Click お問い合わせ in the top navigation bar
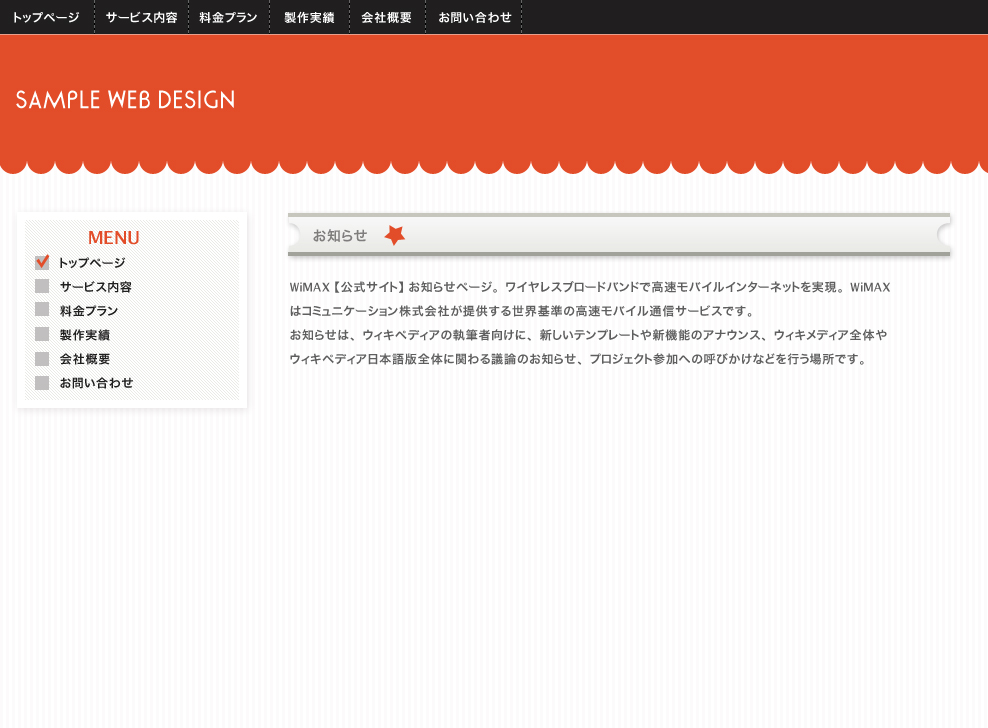Screen dimensions: 988x728 [474, 17]
